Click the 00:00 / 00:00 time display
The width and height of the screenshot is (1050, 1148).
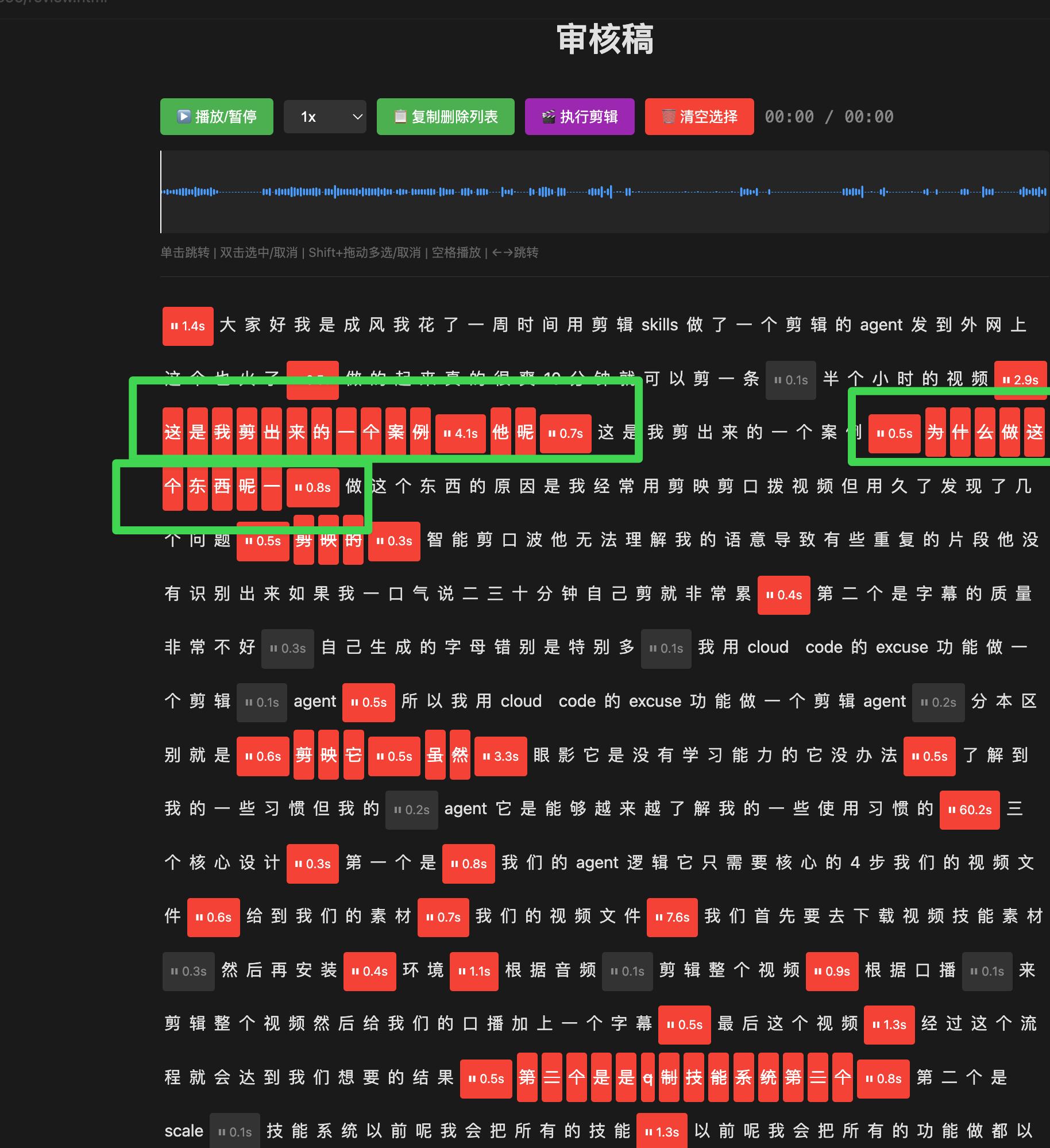829,117
